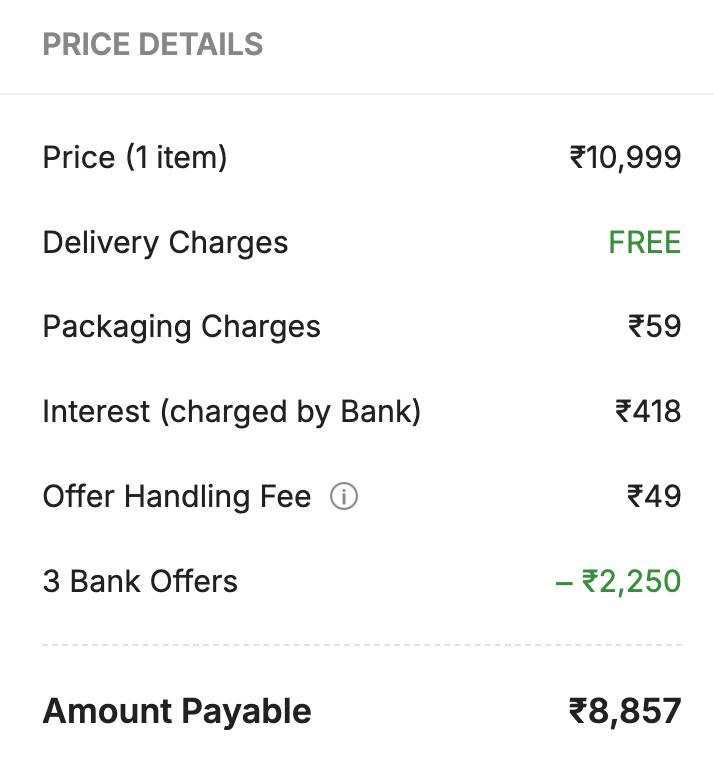Select the bold Amount Payable label
Image resolution: width=714 pixels, height=770 pixels.
coord(177,712)
